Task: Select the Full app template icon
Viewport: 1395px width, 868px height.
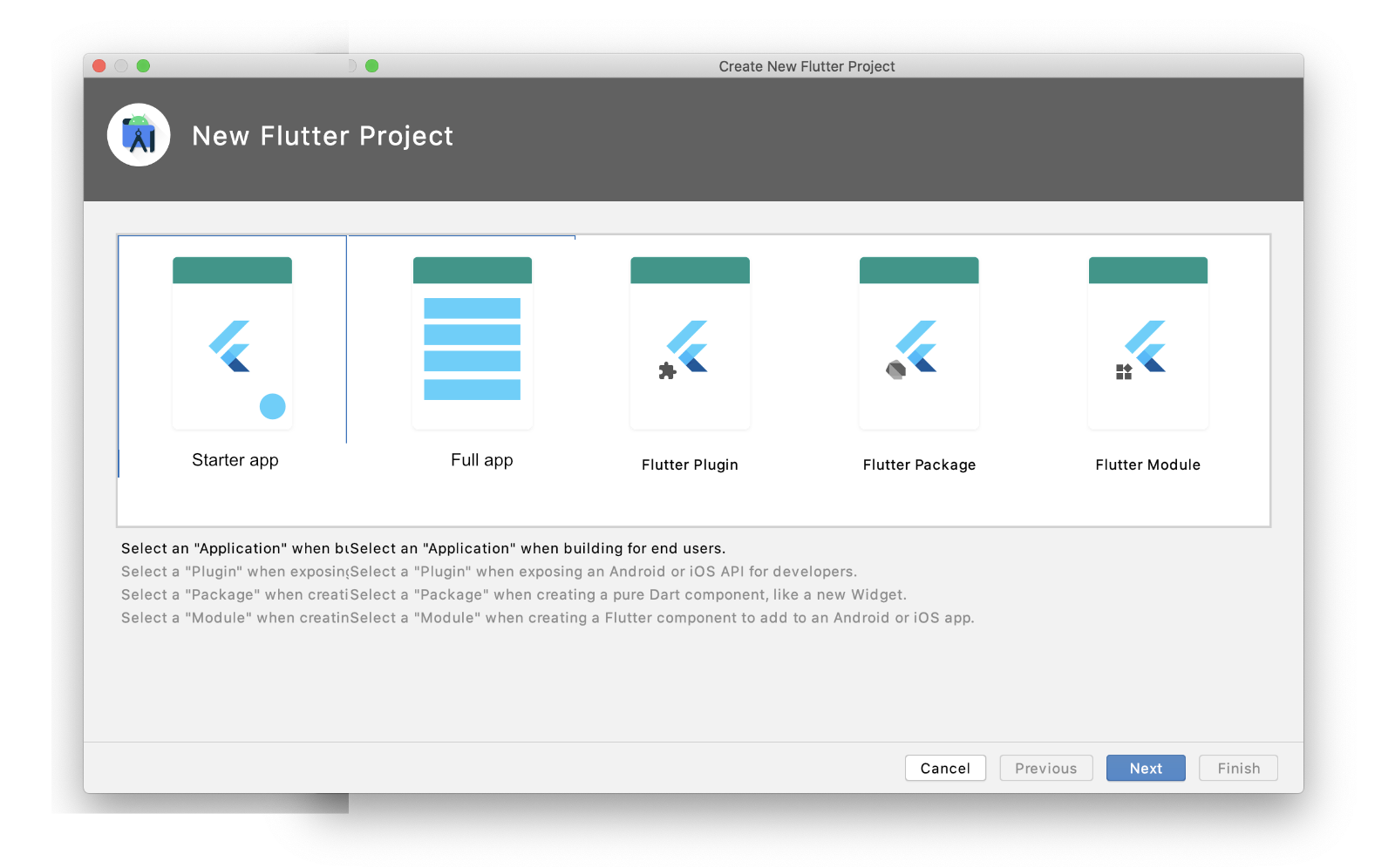Action: click(473, 342)
